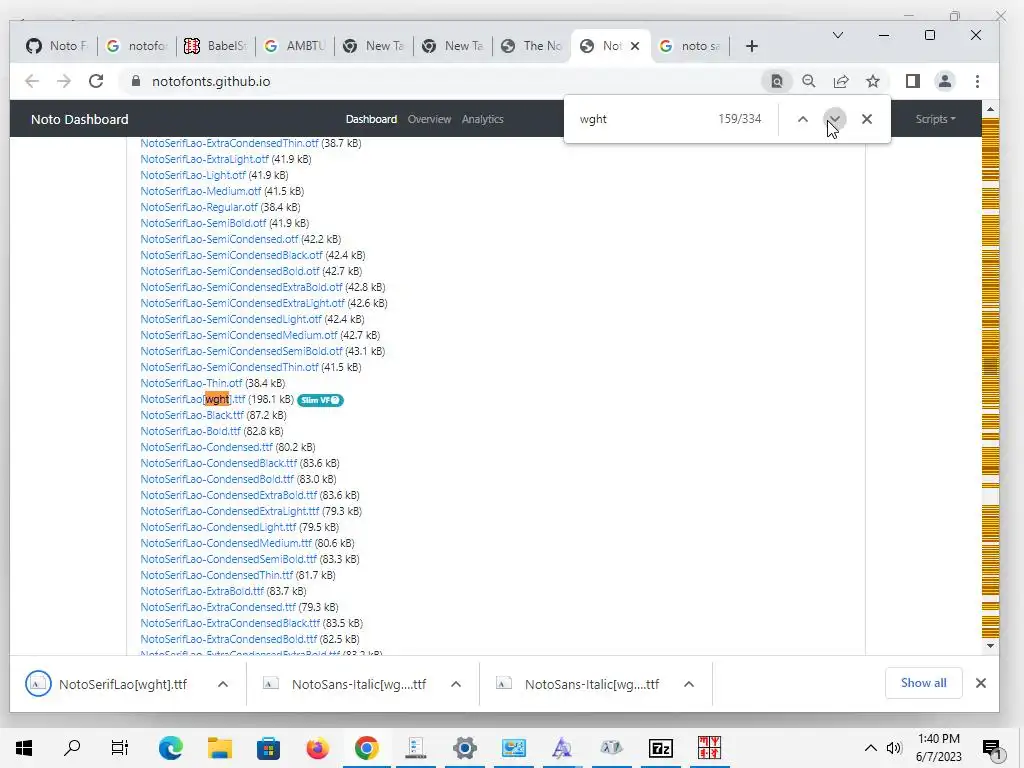Open NotoSerifLao-Medium.otf link
1024x768 pixels.
pyautogui.click(x=200, y=191)
